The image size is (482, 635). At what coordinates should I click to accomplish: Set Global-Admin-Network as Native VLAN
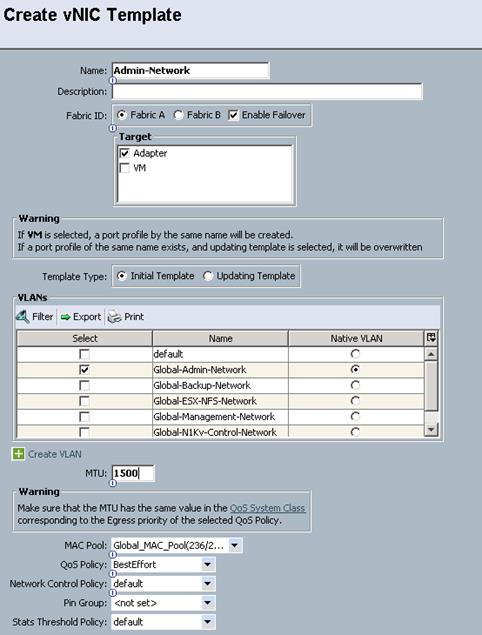click(x=355, y=369)
